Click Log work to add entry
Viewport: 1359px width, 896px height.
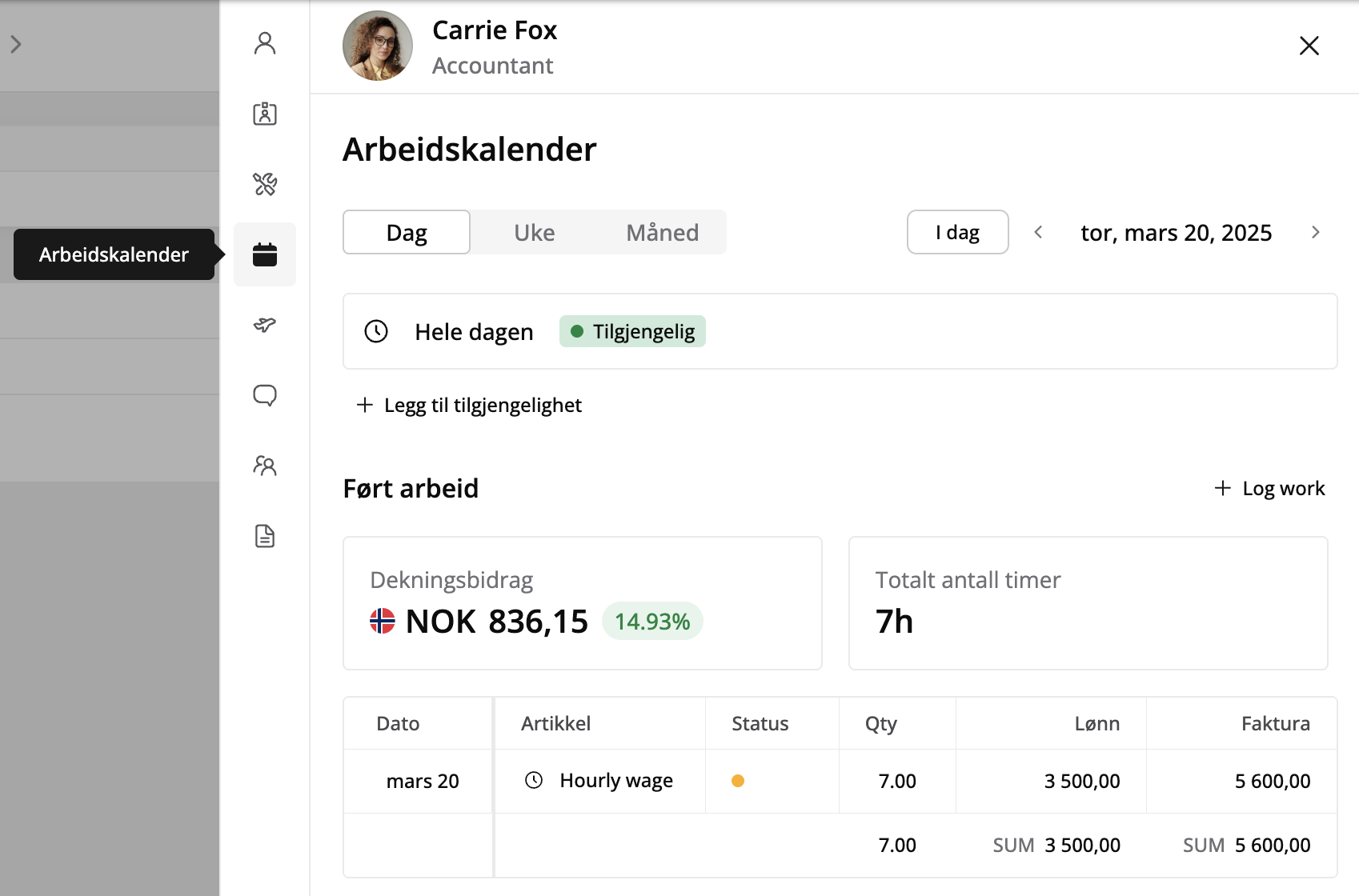click(1270, 489)
